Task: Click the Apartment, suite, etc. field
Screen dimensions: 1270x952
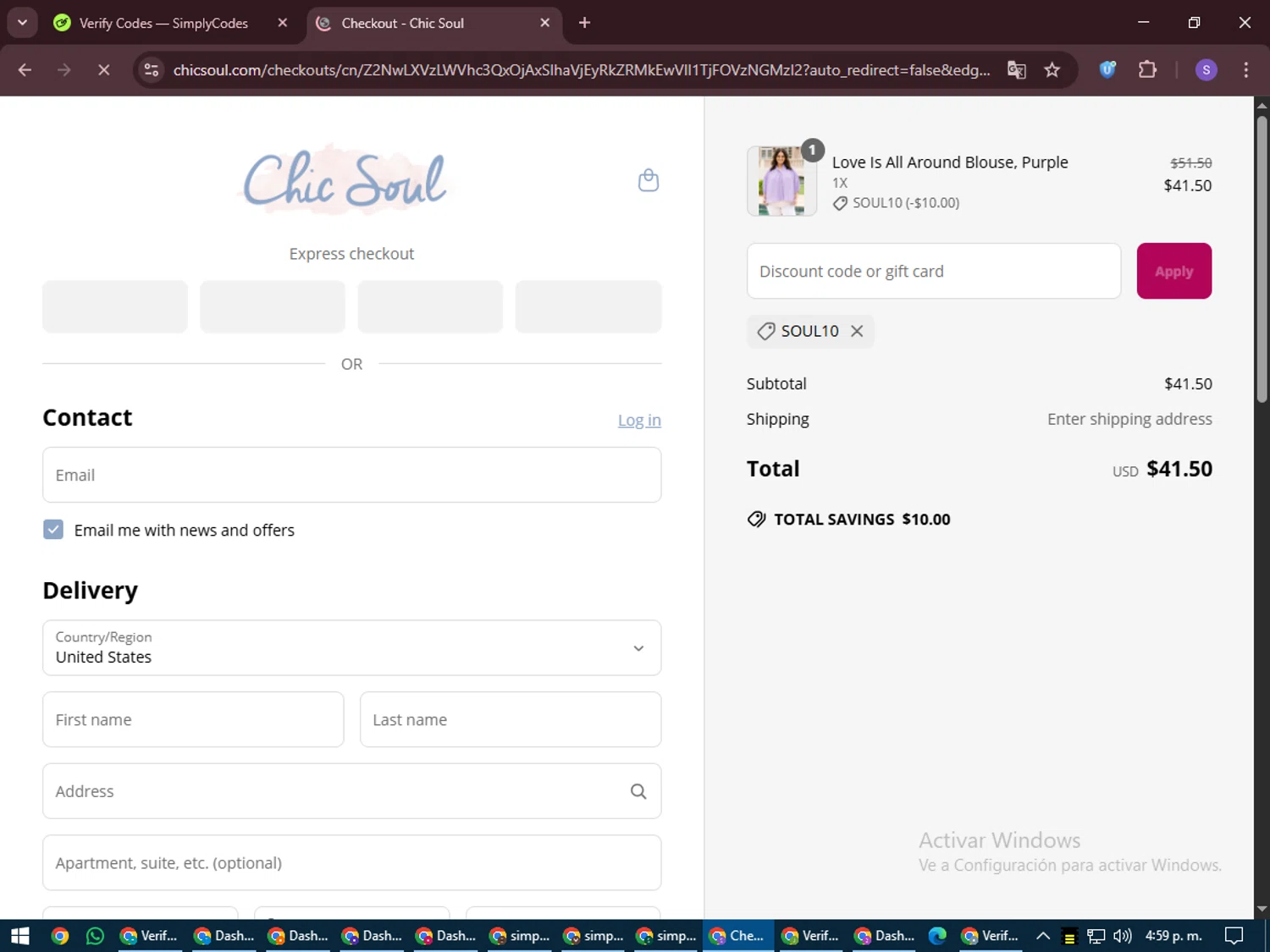Action: coord(351,863)
